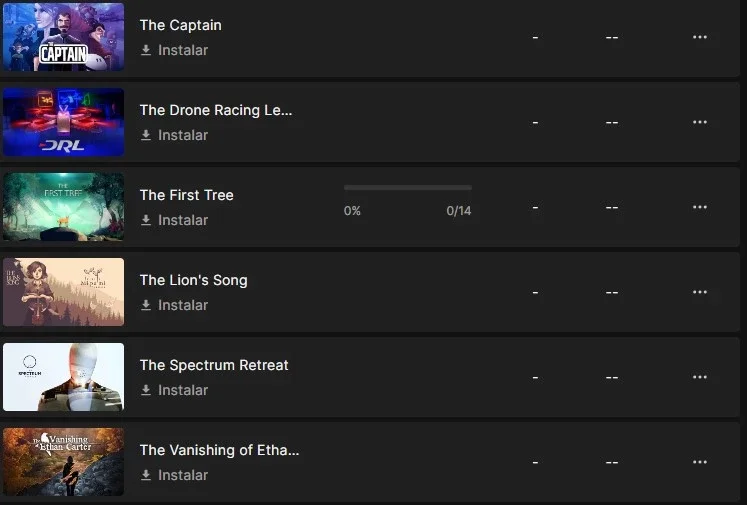The image size is (747, 505).
Task: Open The Captain game thumbnail
Action: point(63,37)
